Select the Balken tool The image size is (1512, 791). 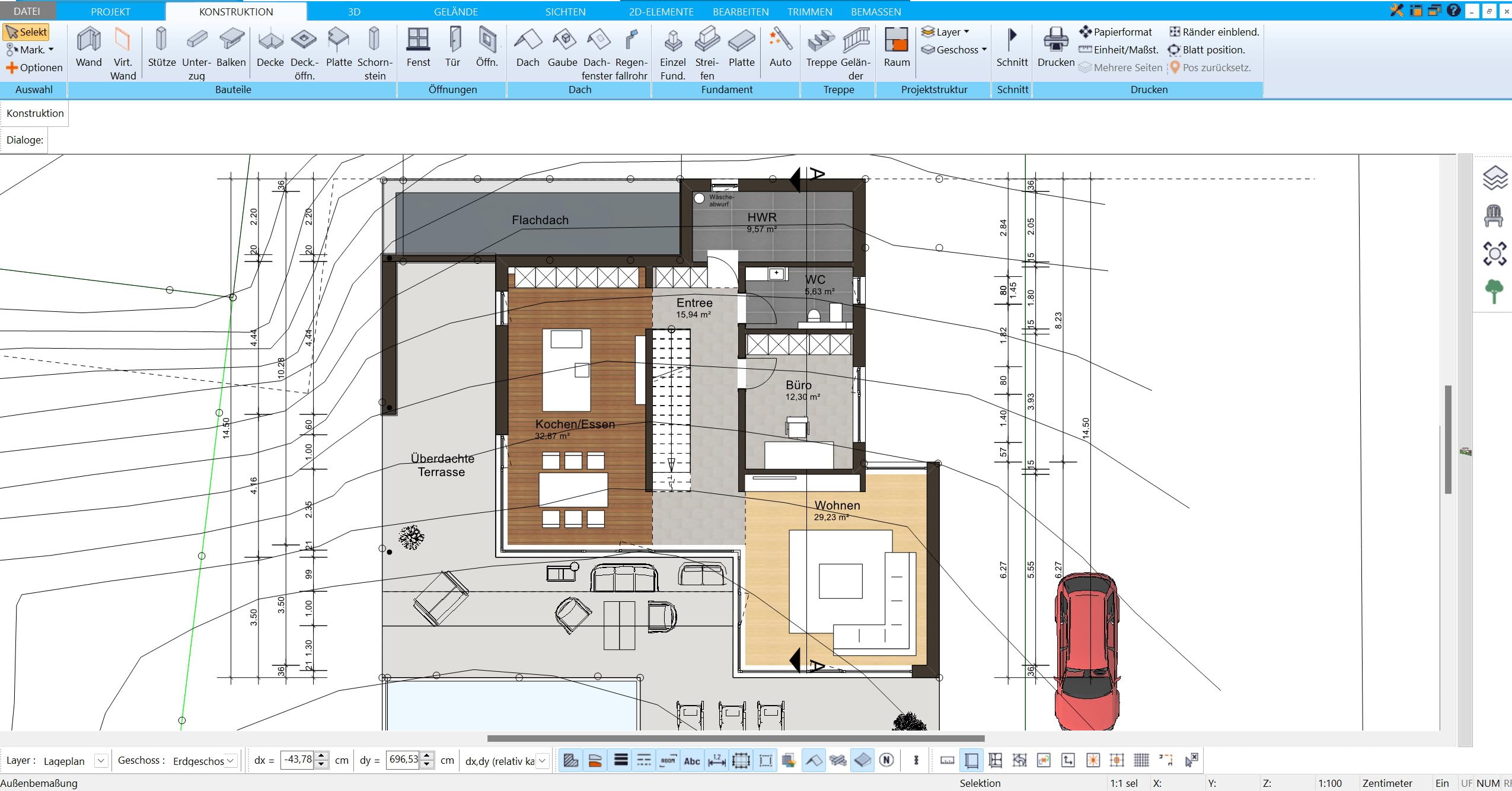click(x=231, y=47)
